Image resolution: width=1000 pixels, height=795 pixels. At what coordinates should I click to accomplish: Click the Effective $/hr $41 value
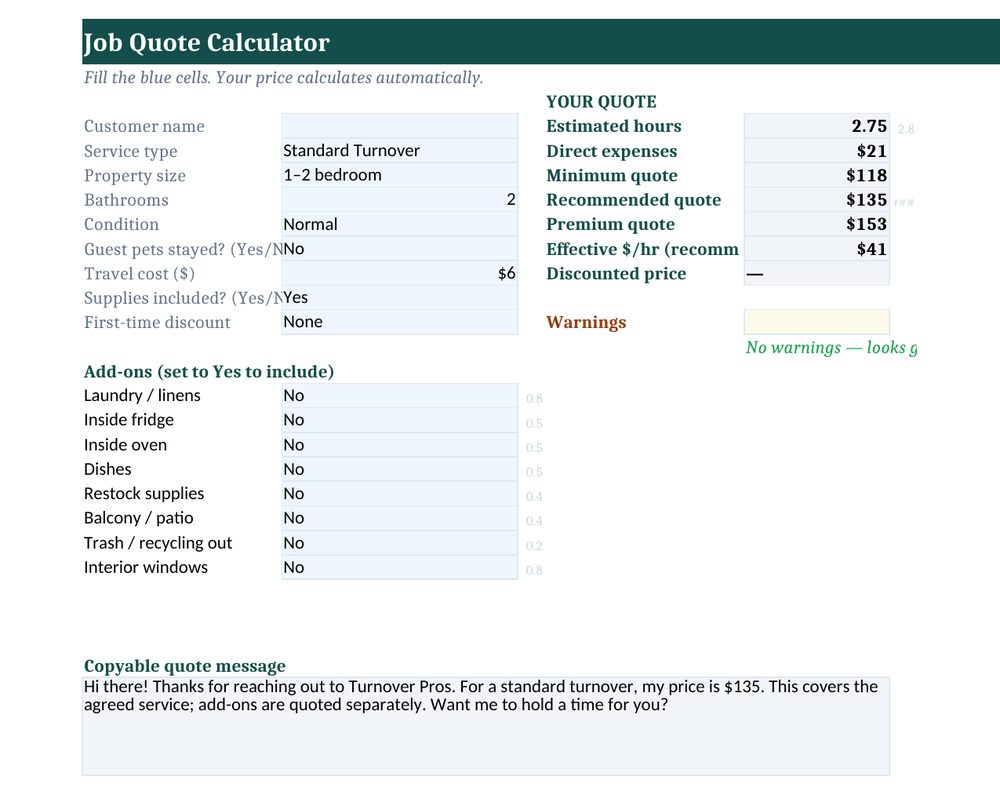816,249
